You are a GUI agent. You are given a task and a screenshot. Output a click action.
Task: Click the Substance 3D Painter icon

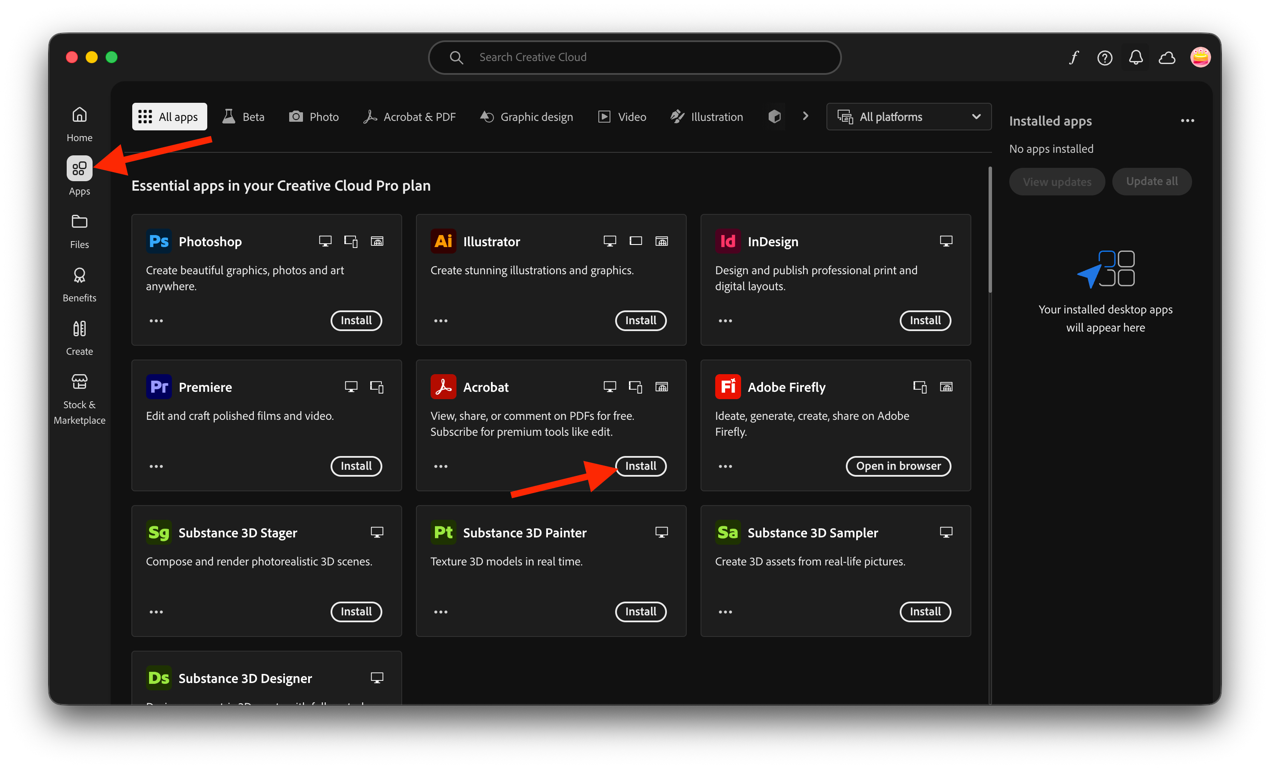click(x=443, y=532)
